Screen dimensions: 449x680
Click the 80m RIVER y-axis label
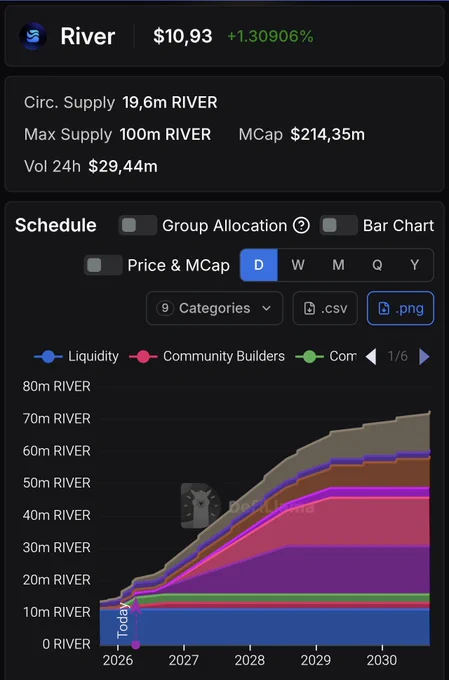[x=56, y=386]
